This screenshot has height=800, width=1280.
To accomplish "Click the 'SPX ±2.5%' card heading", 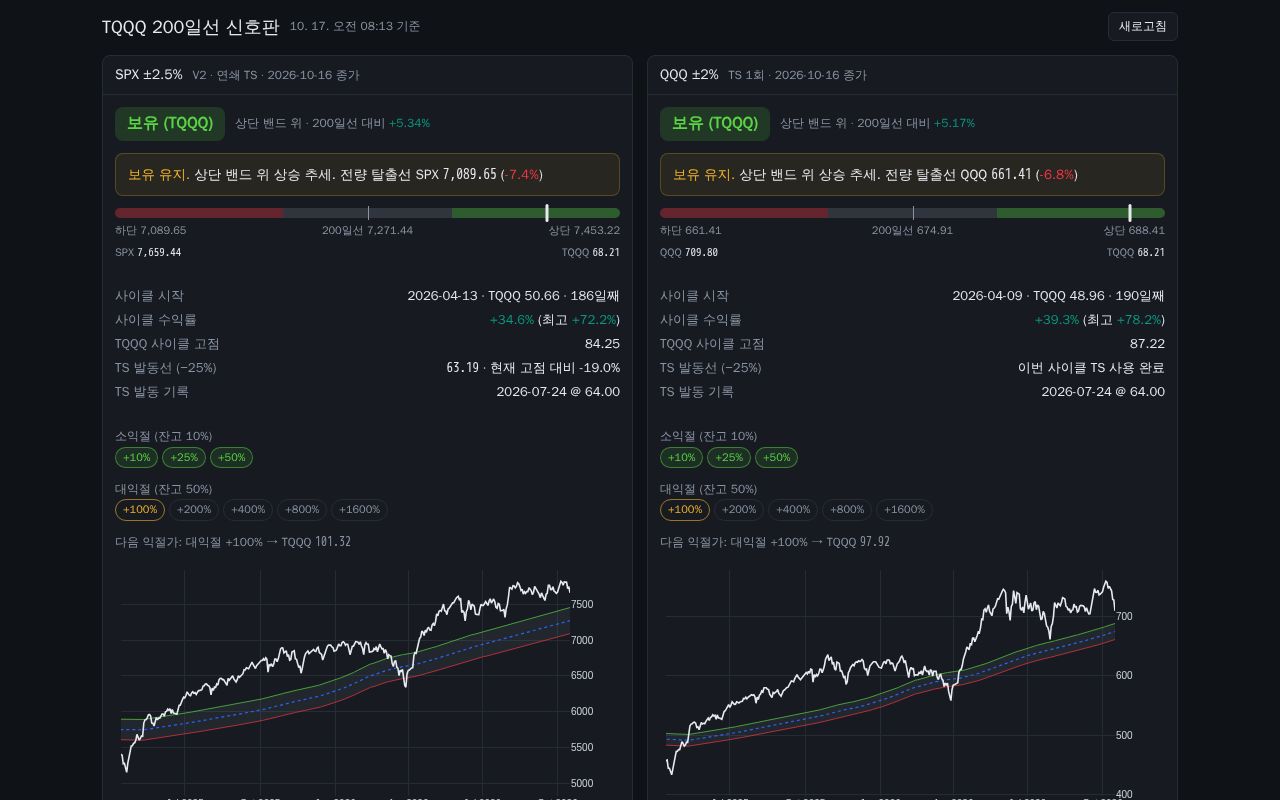I will (149, 75).
